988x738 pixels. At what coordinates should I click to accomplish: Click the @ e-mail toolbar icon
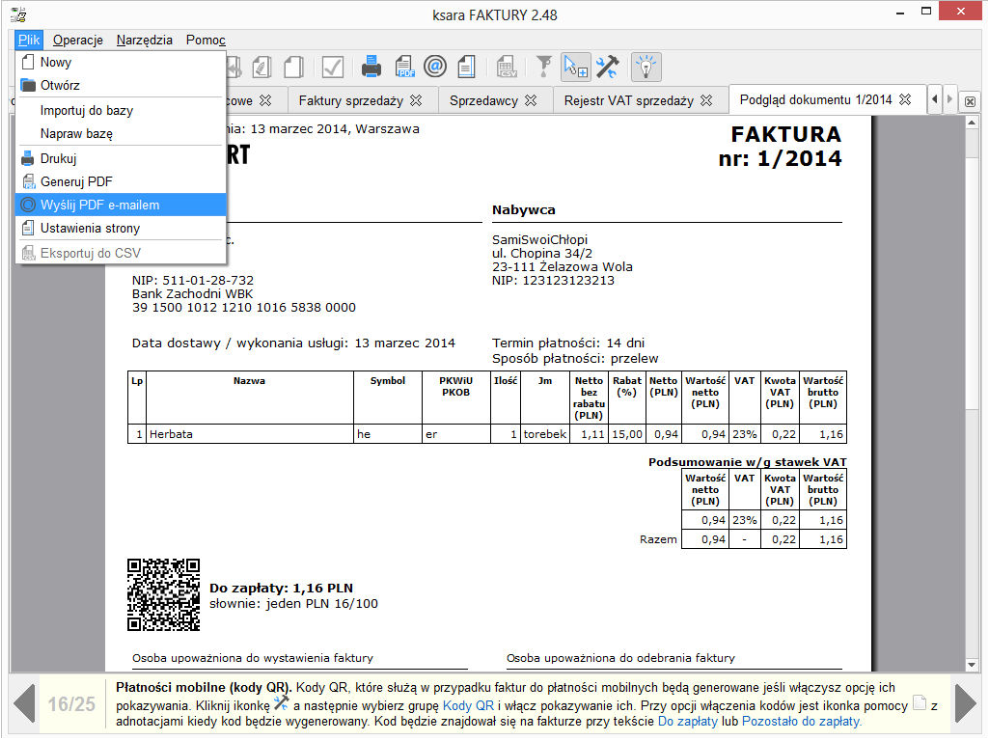coord(435,66)
